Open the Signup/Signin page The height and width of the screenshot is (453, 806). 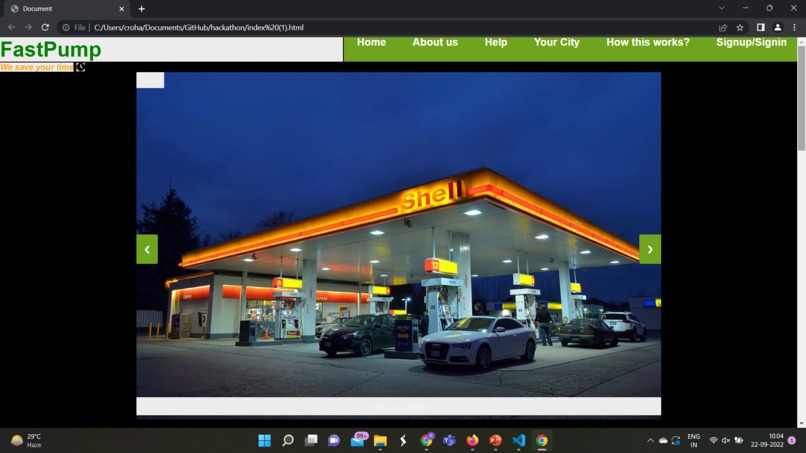tap(751, 43)
